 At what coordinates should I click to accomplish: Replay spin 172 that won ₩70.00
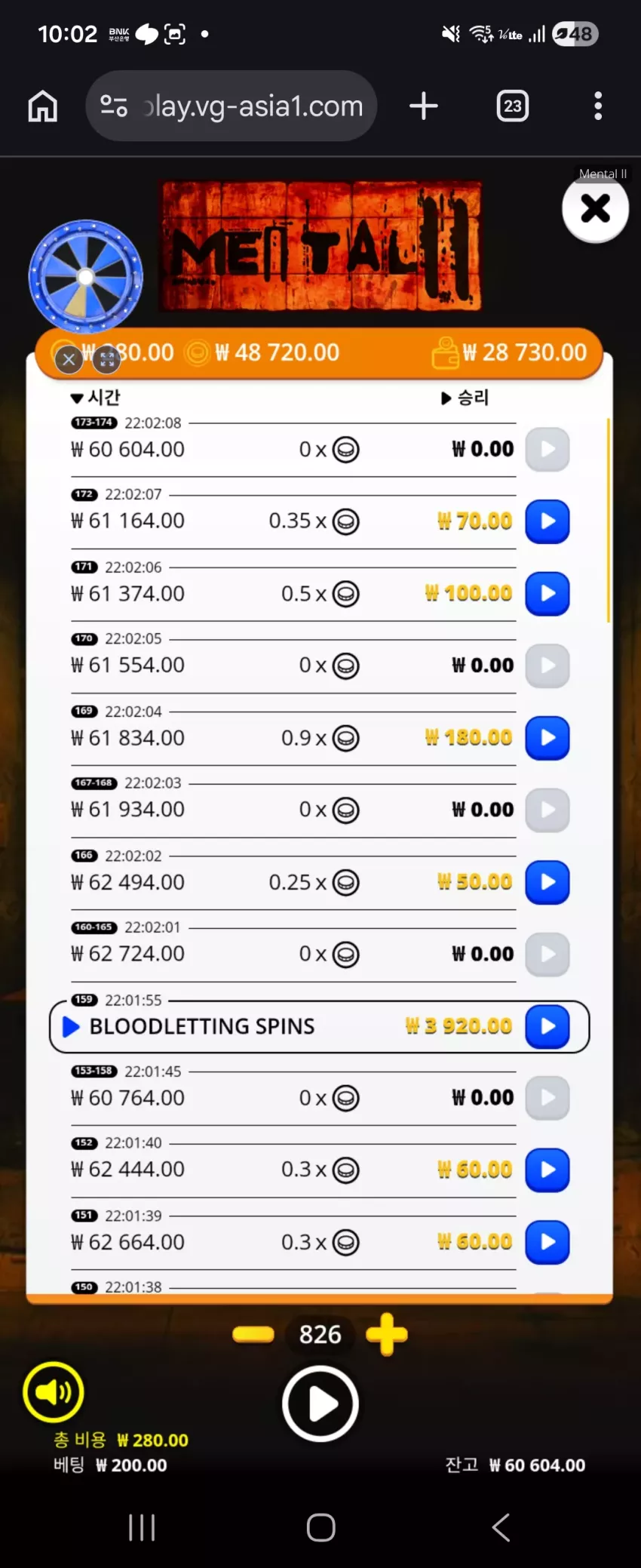click(x=547, y=521)
